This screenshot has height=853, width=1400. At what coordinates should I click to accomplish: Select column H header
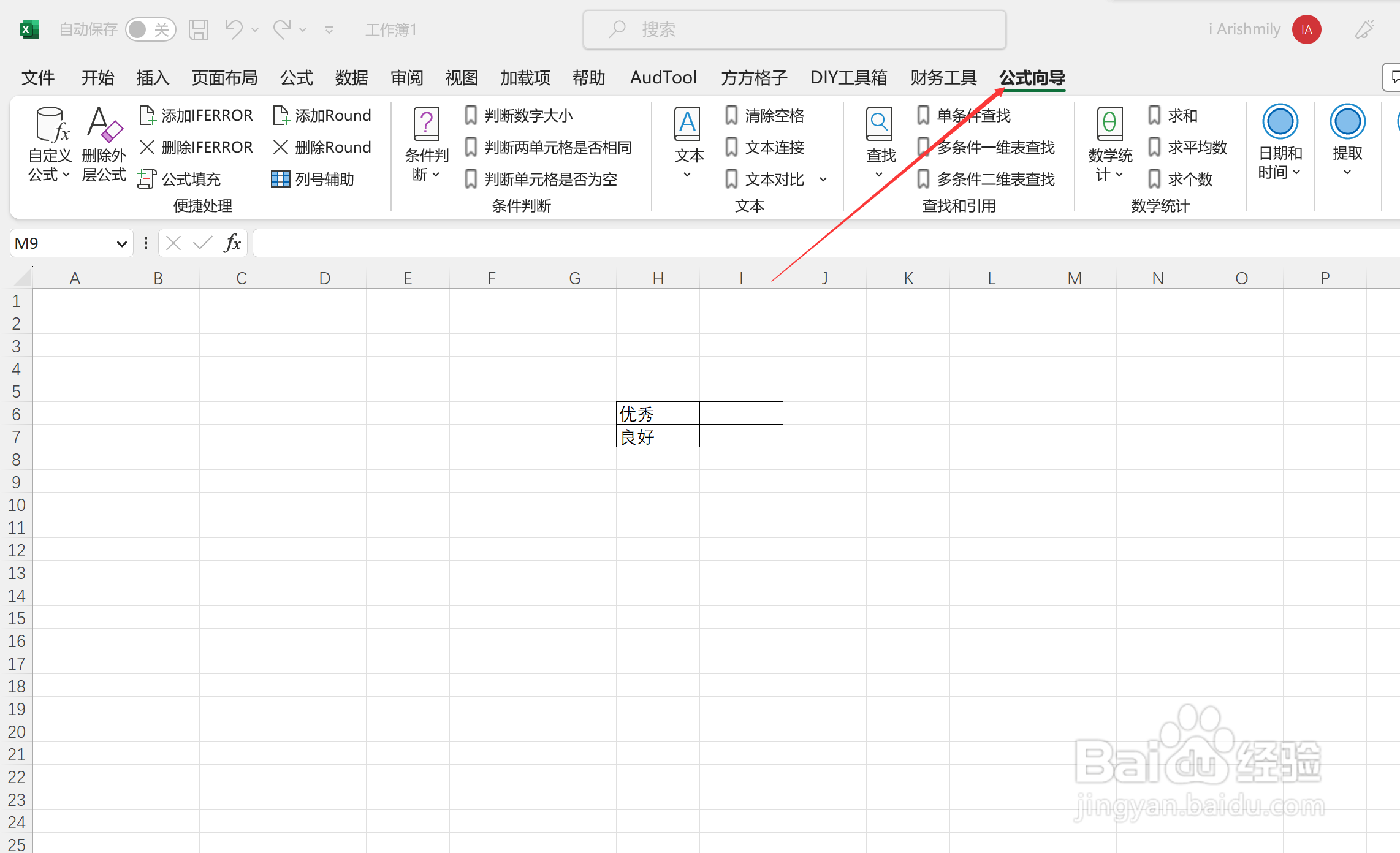coord(658,278)
